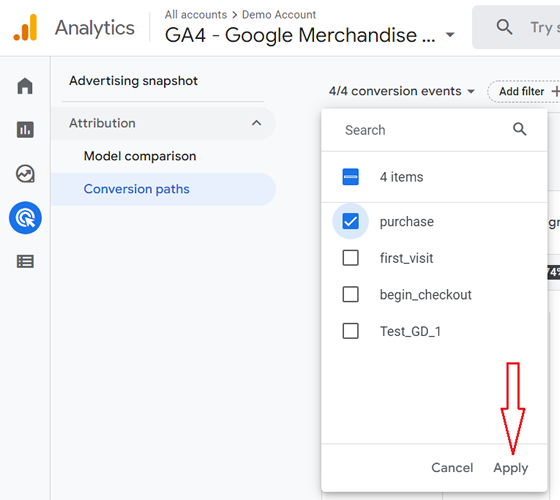
Task: Follow the All accounts breadcrumb link
Action: coord(196,15)
